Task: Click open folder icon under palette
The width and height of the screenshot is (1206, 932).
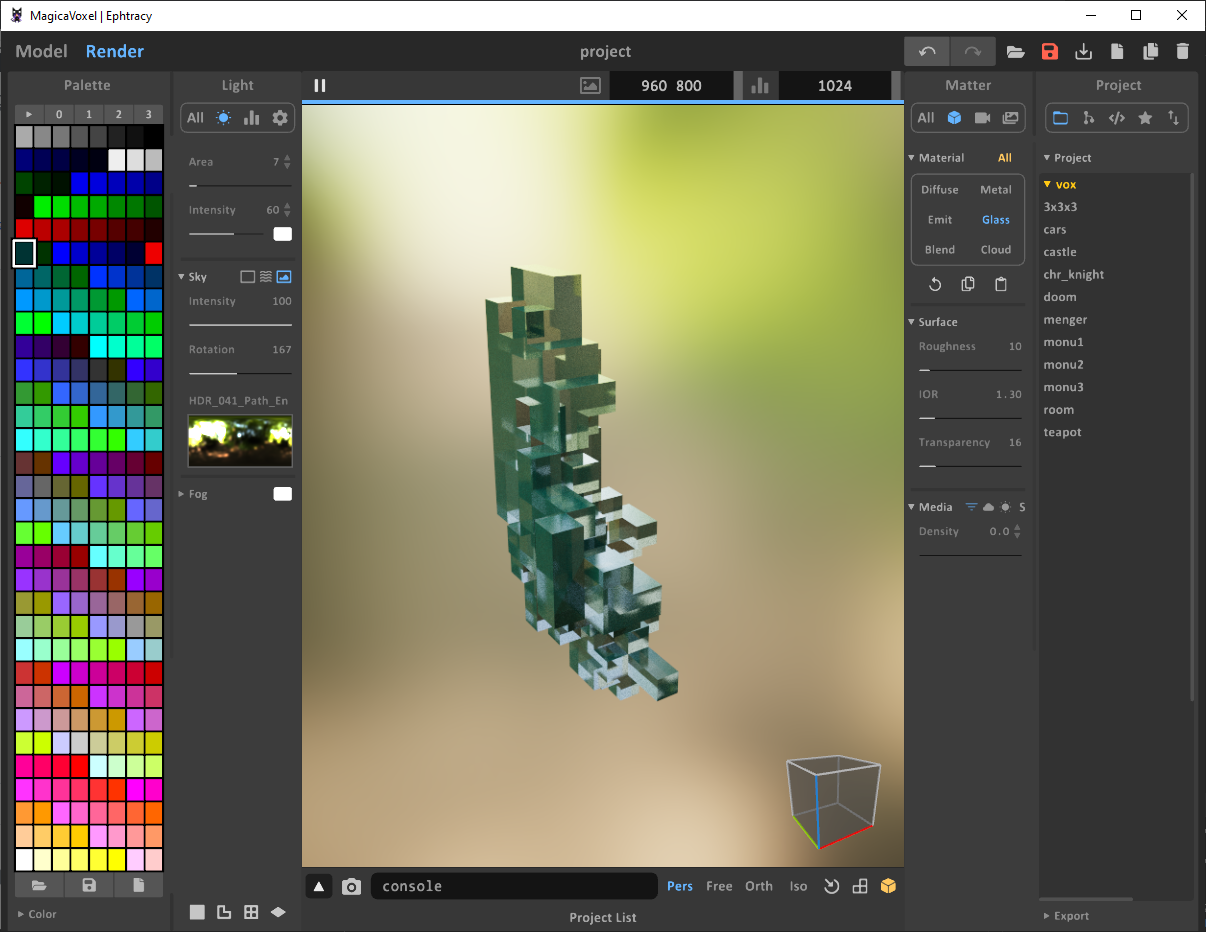Action: point(39,885)
